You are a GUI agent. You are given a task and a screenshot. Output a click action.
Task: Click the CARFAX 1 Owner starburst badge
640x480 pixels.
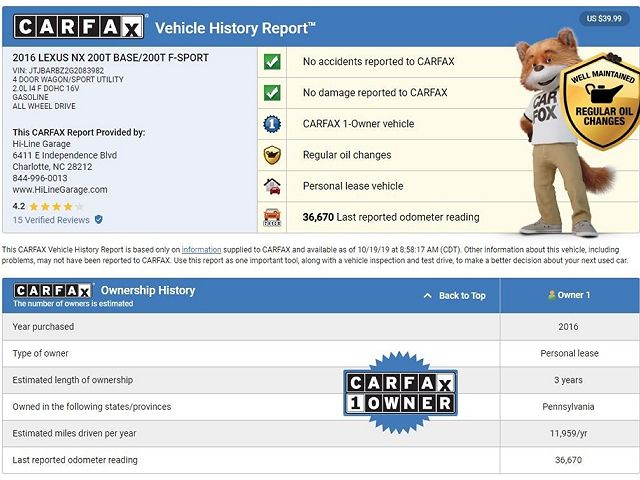click(x=400, y=392)
